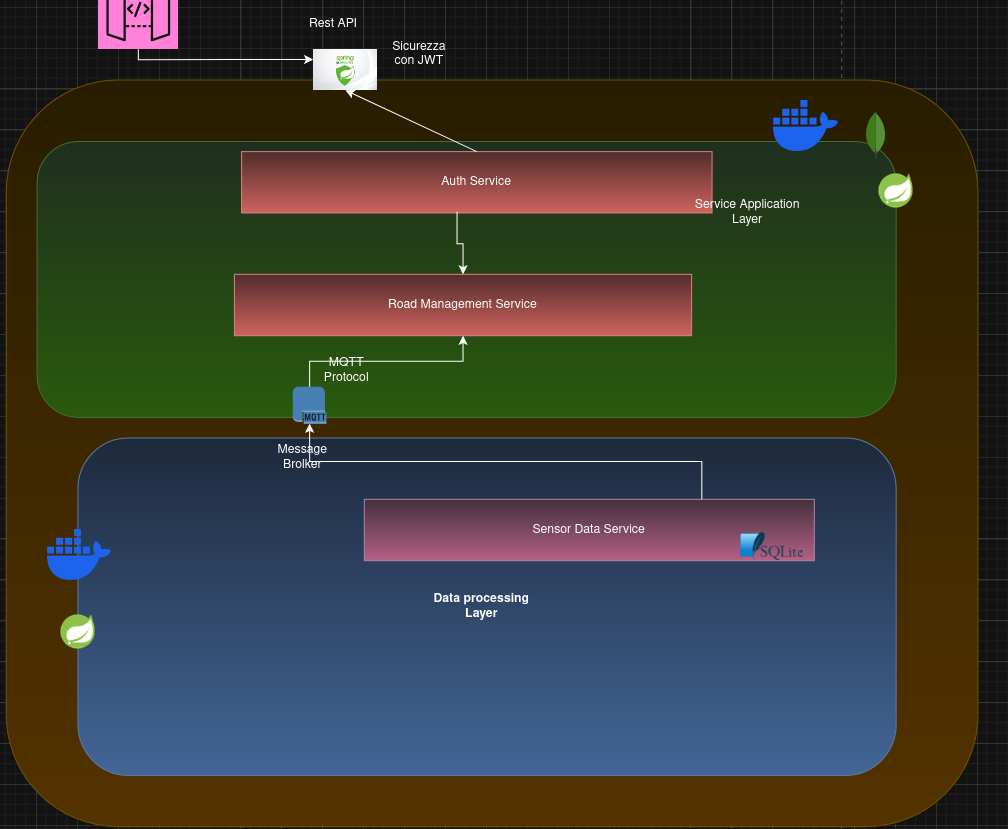Select the MongoDB leaf icon
This screenshot has height=829, width=1008.
tap(875, 134)
